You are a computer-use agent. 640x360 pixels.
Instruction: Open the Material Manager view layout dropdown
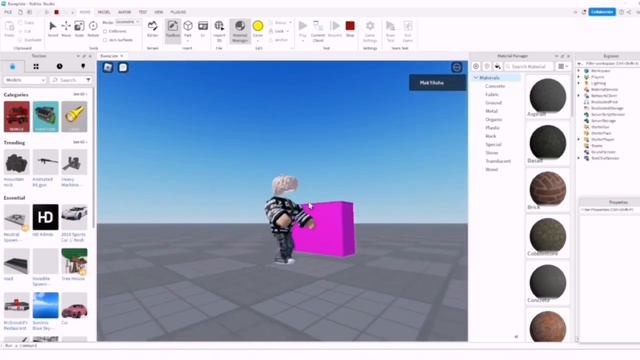(x=563, y=66)
